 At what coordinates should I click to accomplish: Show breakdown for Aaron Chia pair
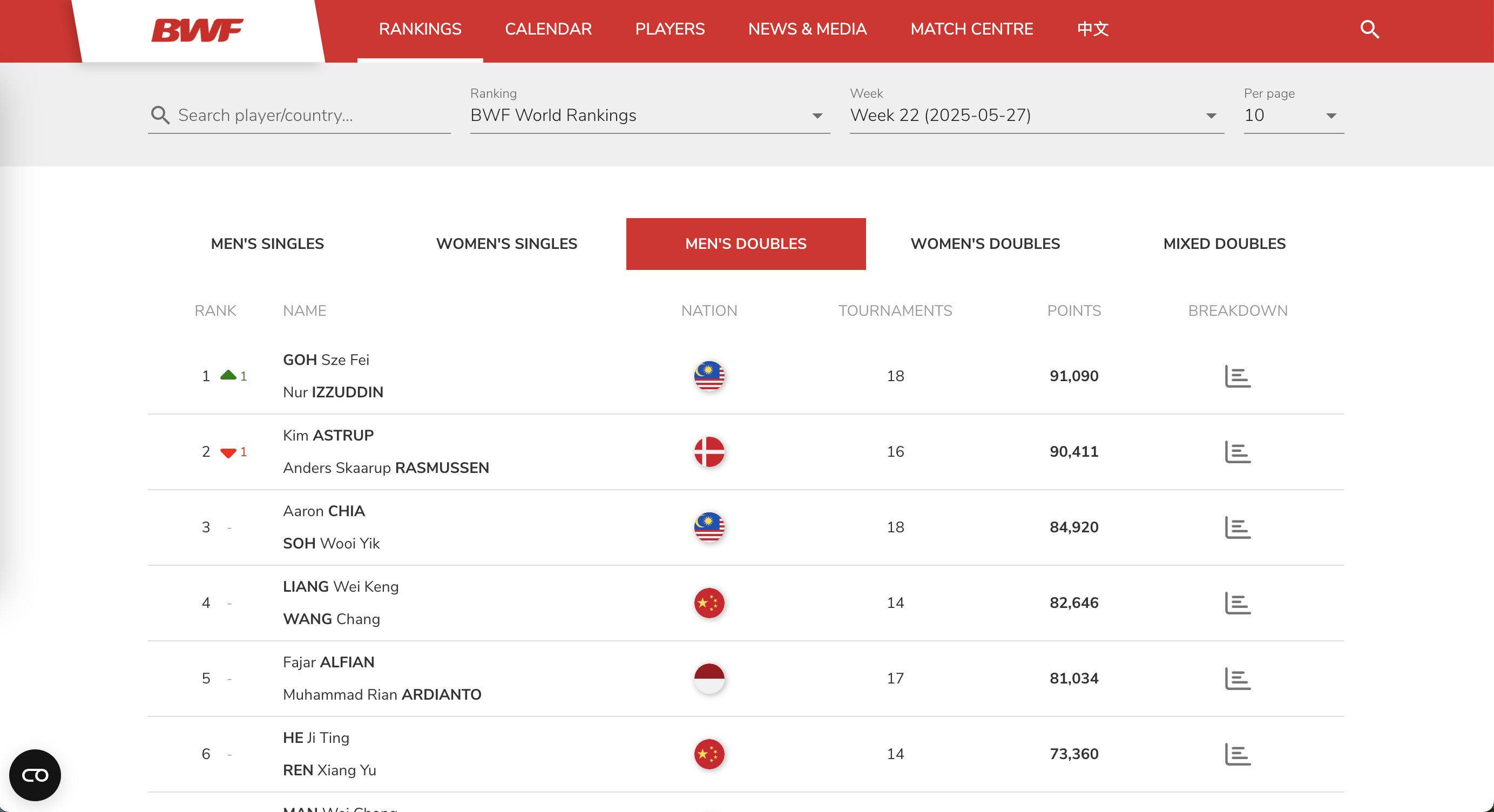pyautogui.click(x=1237, y=527)
